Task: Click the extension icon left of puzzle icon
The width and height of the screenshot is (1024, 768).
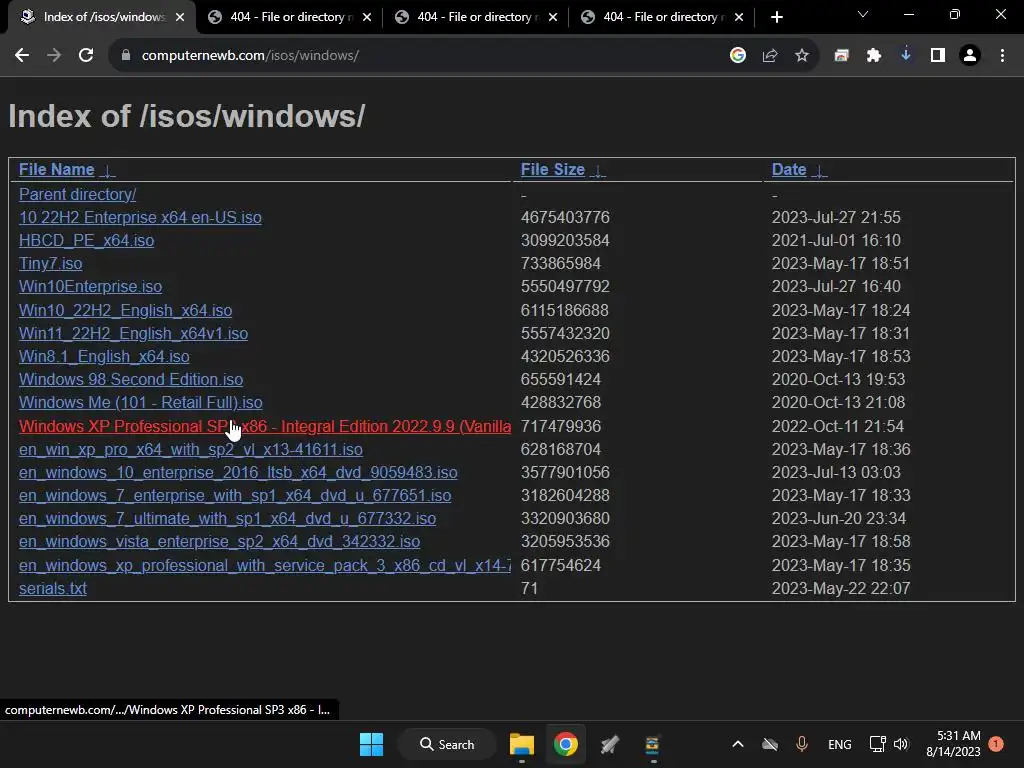Action: (841, 56)
